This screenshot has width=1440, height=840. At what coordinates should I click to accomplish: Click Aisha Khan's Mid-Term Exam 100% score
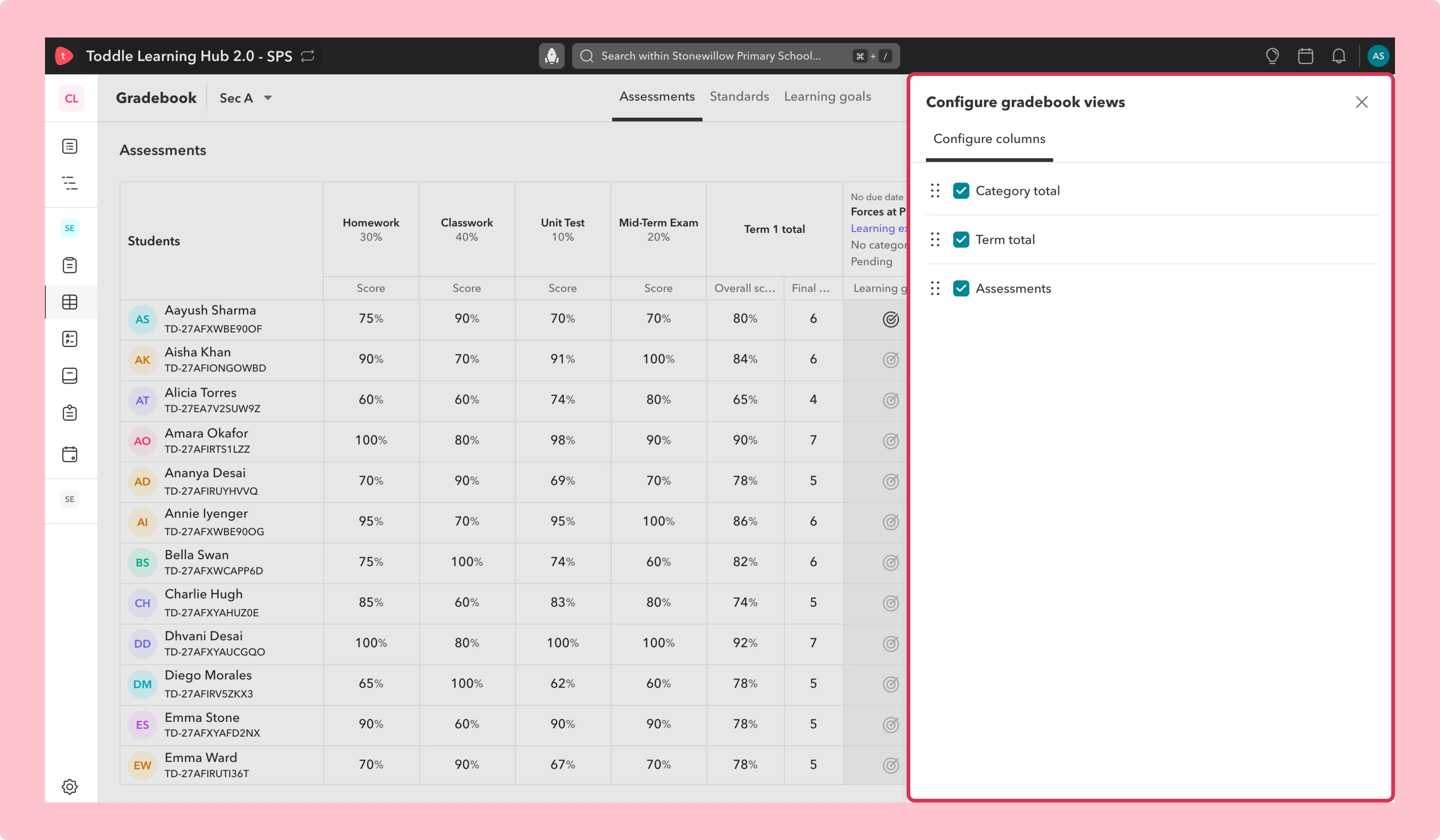pyautogui.click(x=658, y=360)
